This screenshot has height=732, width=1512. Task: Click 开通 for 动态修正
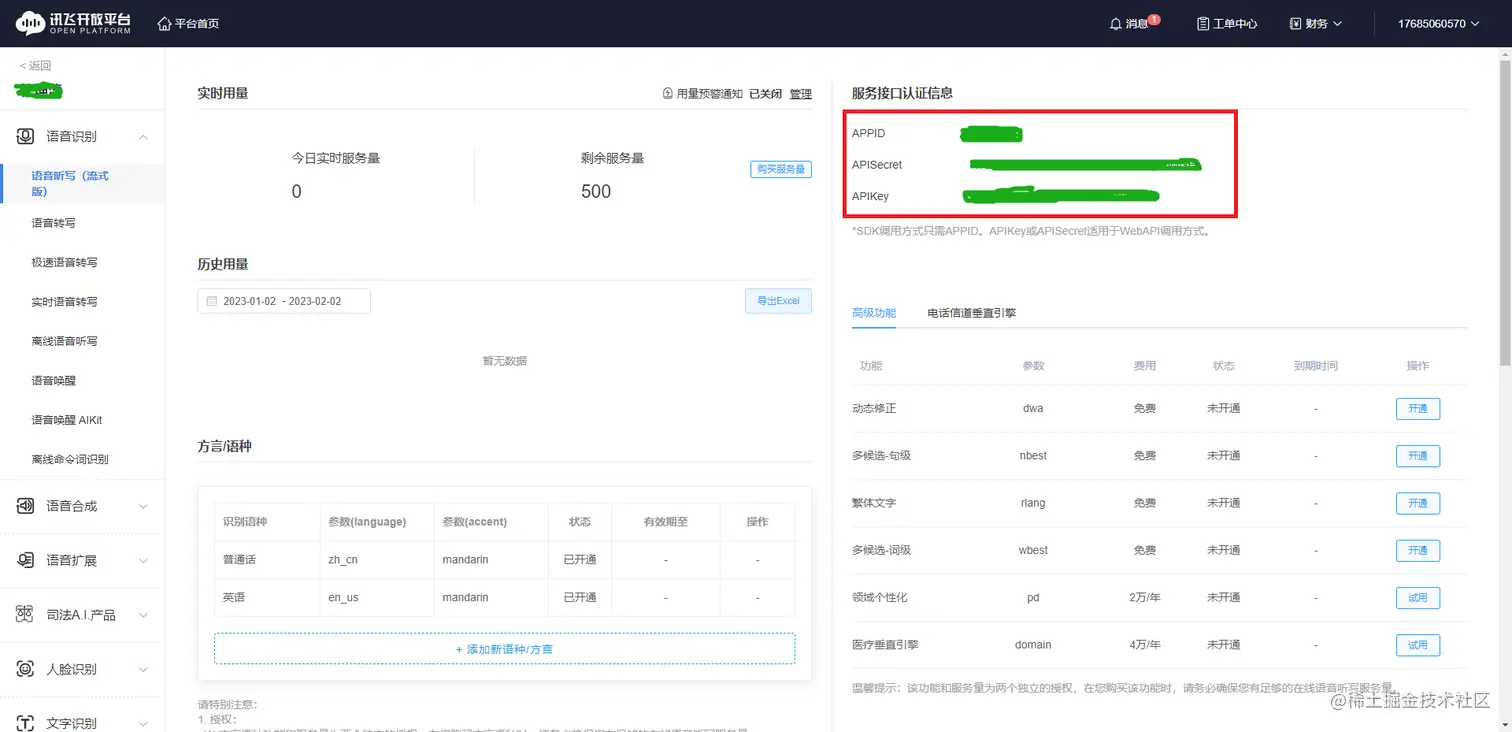[x=1418, y=408]
